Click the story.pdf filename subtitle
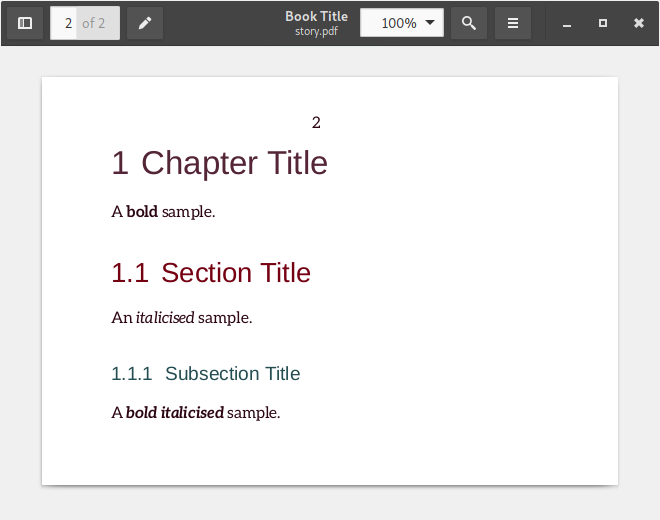This screenshot has width=660, height=520. click(316, 31)
